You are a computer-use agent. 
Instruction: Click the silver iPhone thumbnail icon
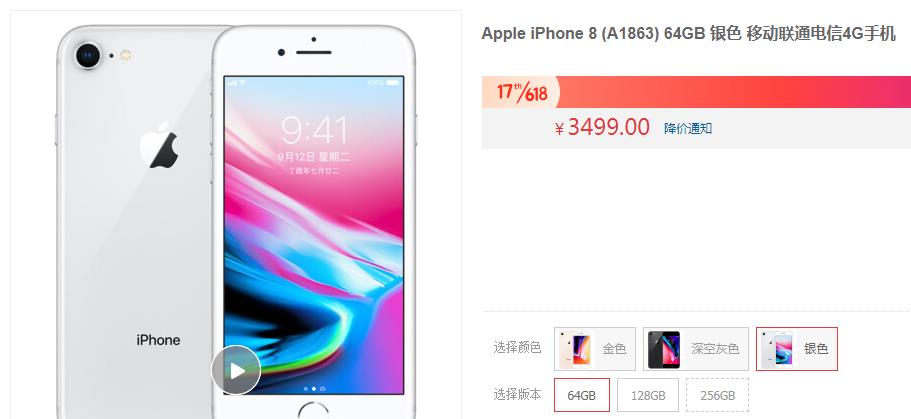[x=777, y=349]
